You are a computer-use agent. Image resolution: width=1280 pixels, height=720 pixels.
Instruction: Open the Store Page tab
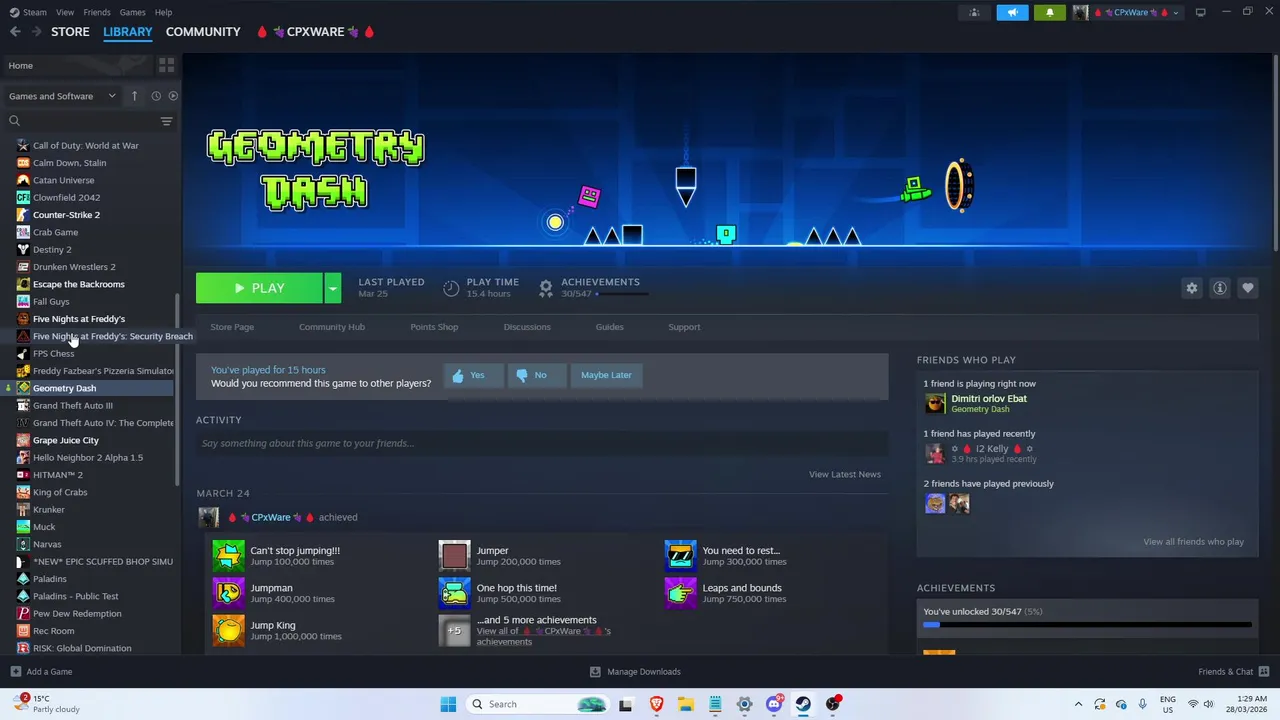pyautogui.click(x=232, y=327)
